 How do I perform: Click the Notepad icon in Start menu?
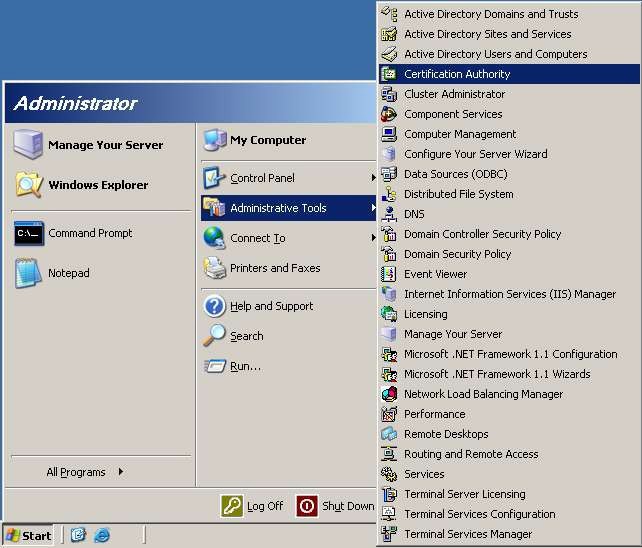(28, 273)
